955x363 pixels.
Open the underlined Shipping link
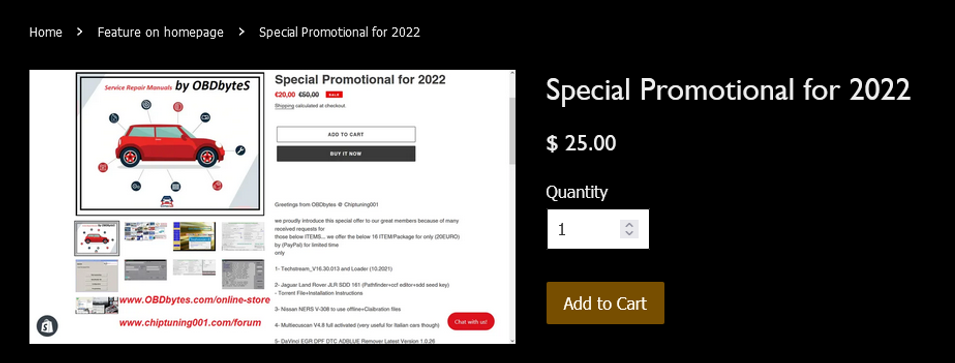(284, 105)
